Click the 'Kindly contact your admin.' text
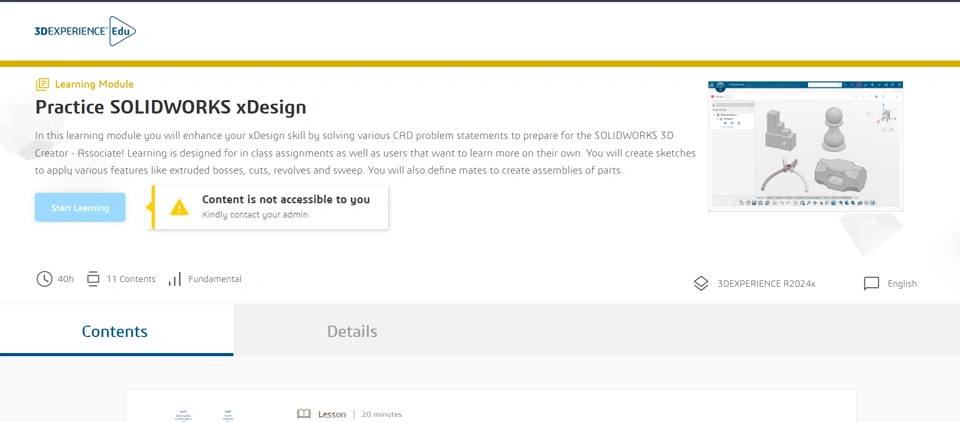This screenshot has height=422, width=960. [x=257, y=215]
